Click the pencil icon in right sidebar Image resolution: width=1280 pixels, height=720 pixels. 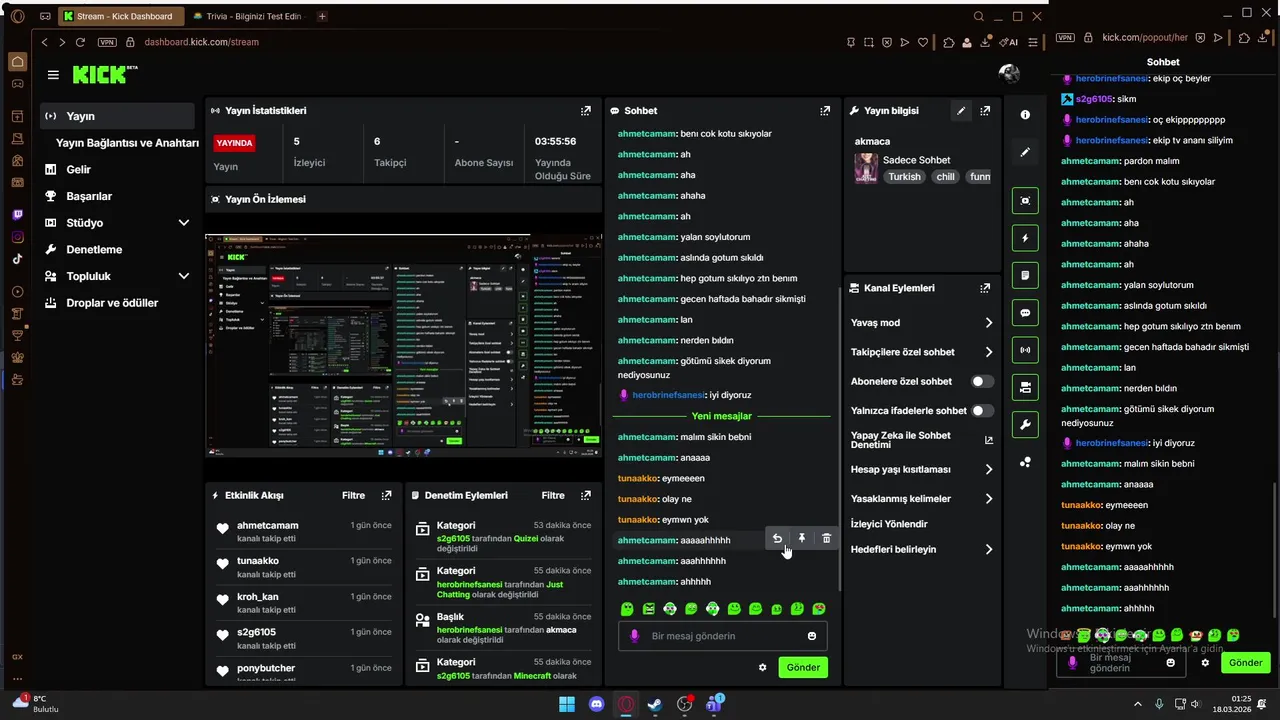1025,153
